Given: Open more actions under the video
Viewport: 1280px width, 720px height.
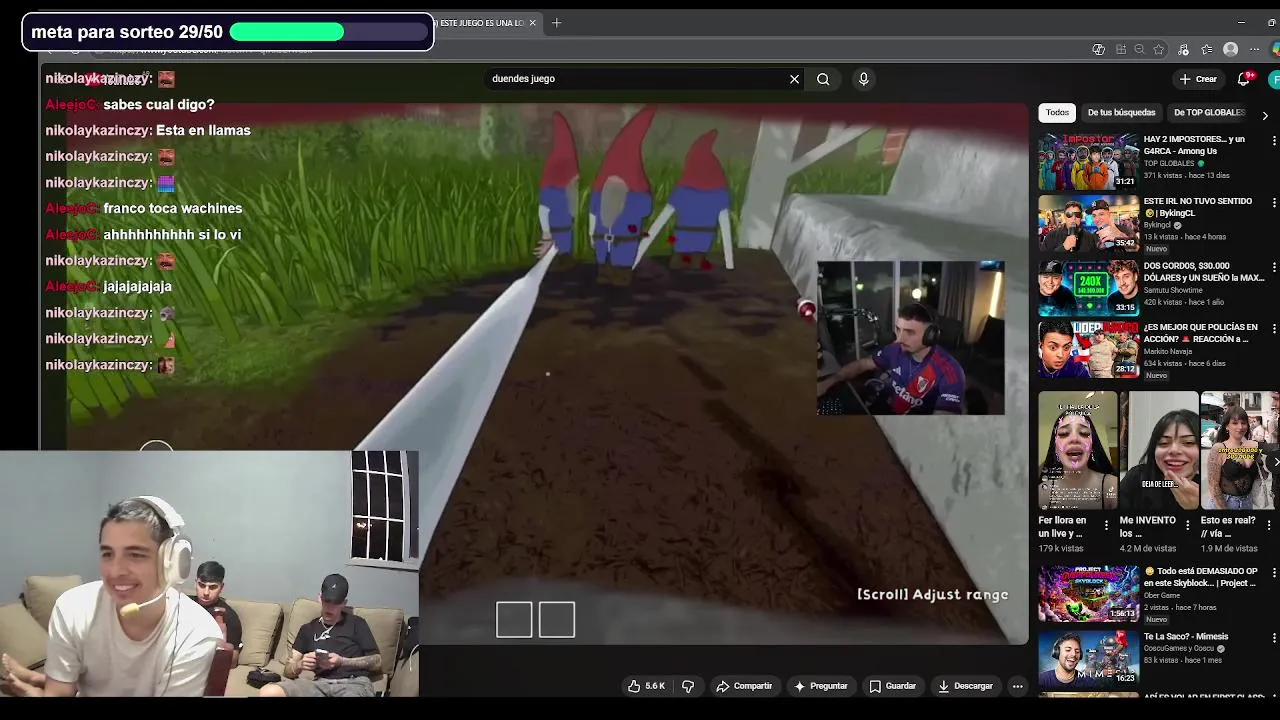Looking at the screenshot, I should coord(1017,686).
